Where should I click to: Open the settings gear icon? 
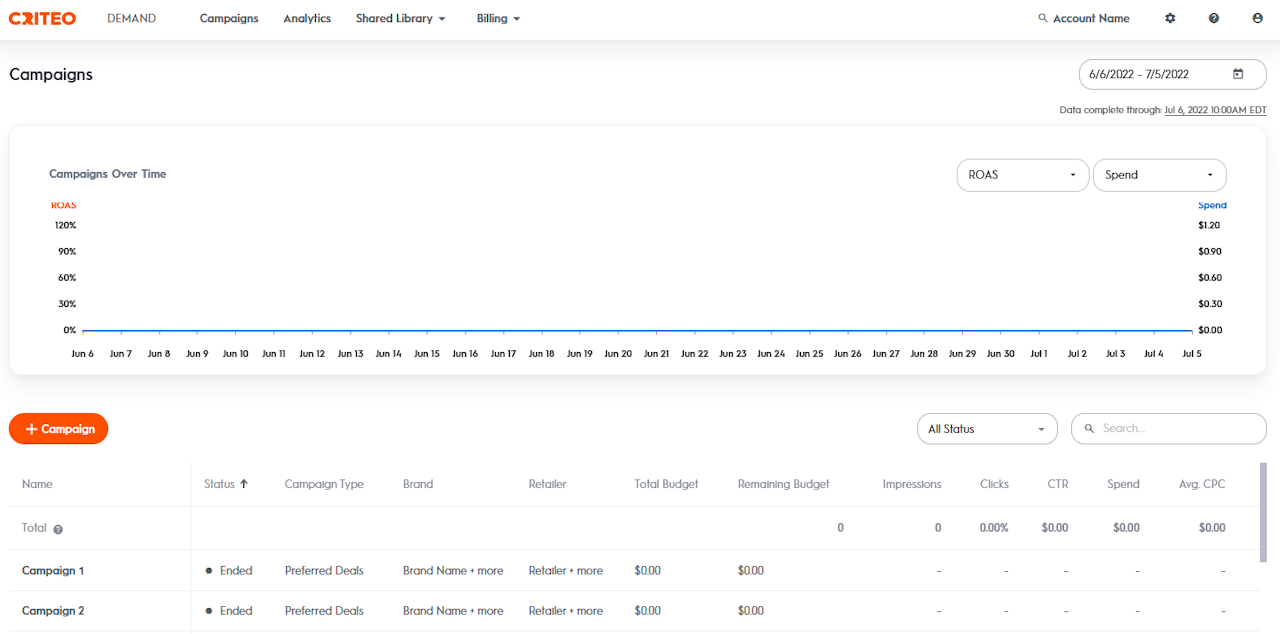coord(1170,18)
